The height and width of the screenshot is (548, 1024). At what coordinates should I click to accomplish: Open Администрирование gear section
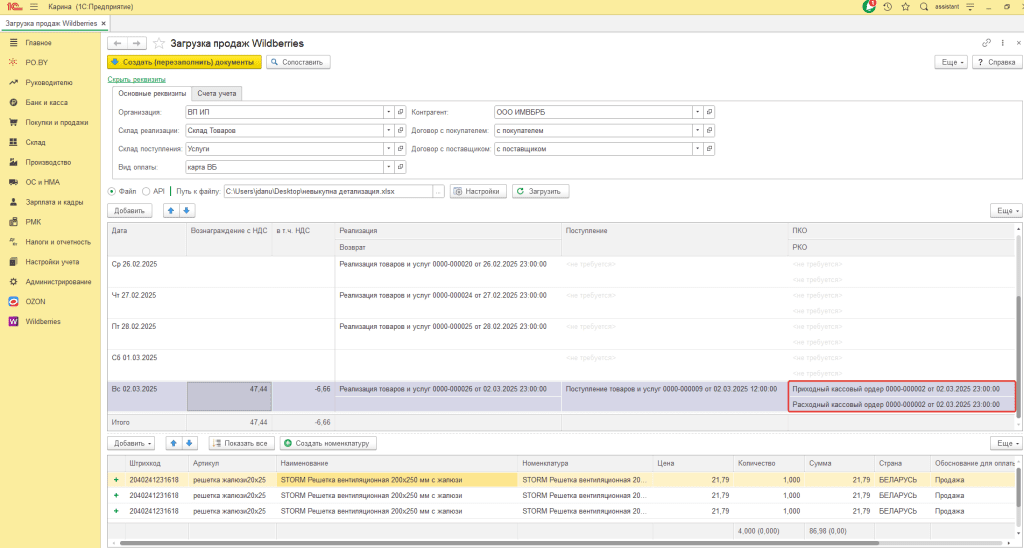coord(13,282)
